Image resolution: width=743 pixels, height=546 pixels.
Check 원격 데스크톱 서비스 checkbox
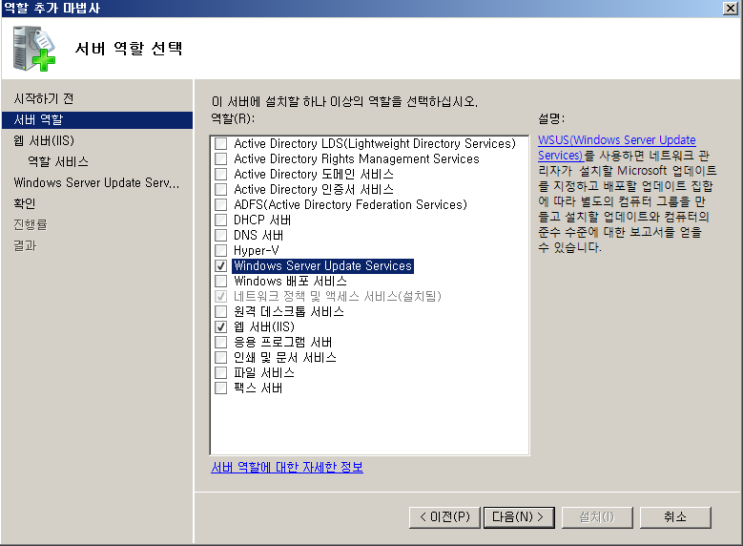click(221, 311)
